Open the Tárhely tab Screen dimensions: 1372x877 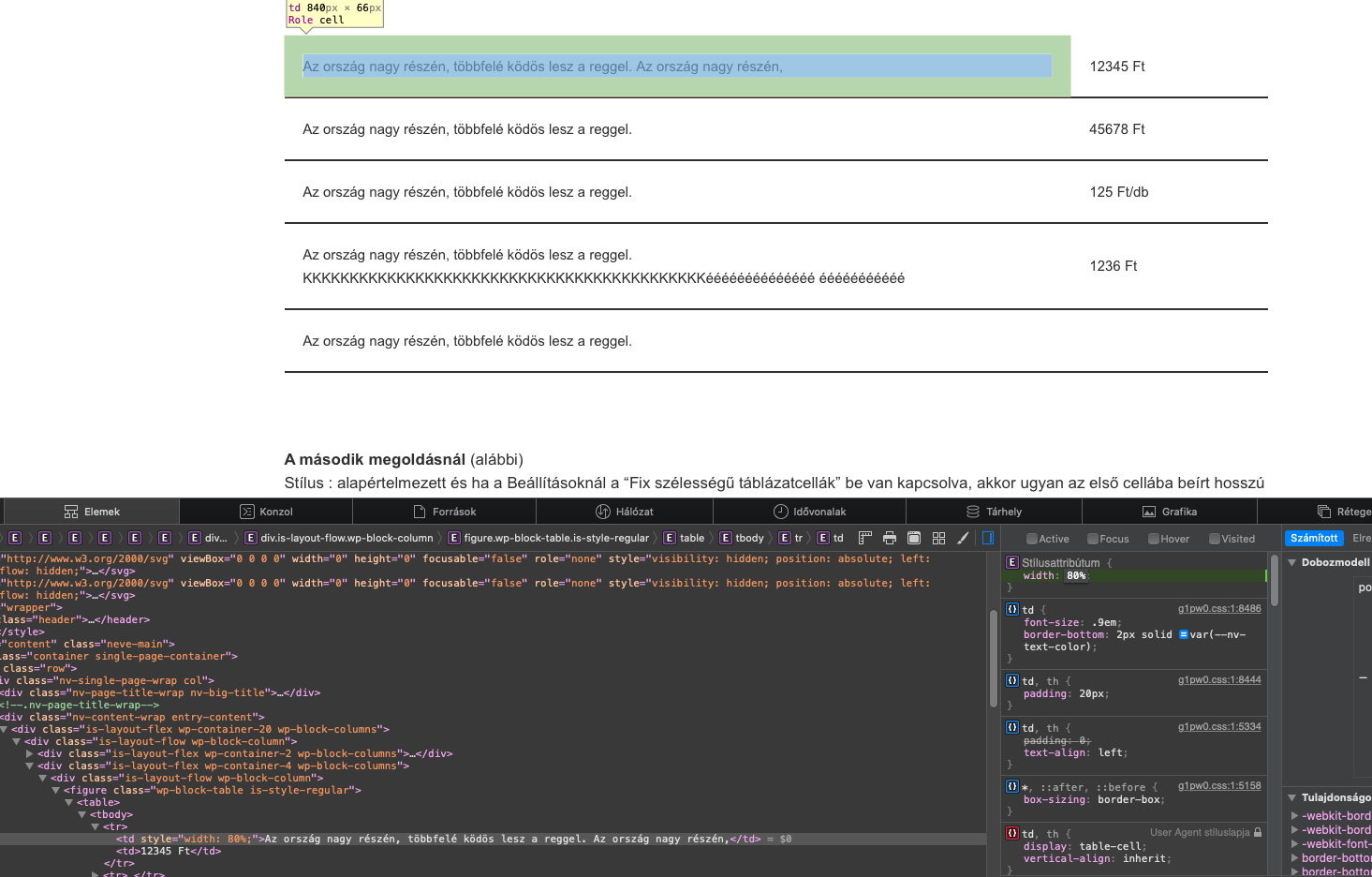click(x=994, y=512)
